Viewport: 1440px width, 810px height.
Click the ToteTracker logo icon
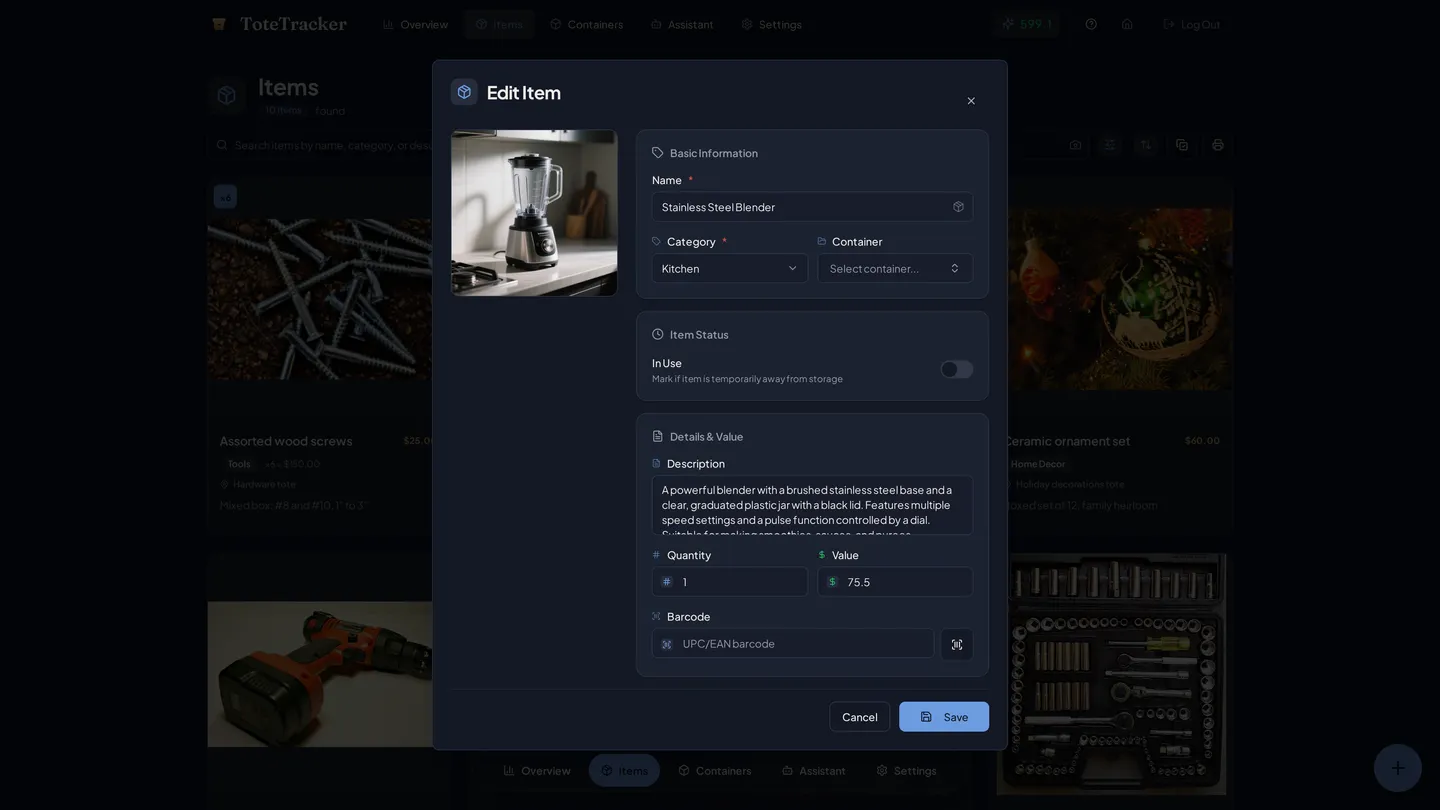tap(219, 24)
